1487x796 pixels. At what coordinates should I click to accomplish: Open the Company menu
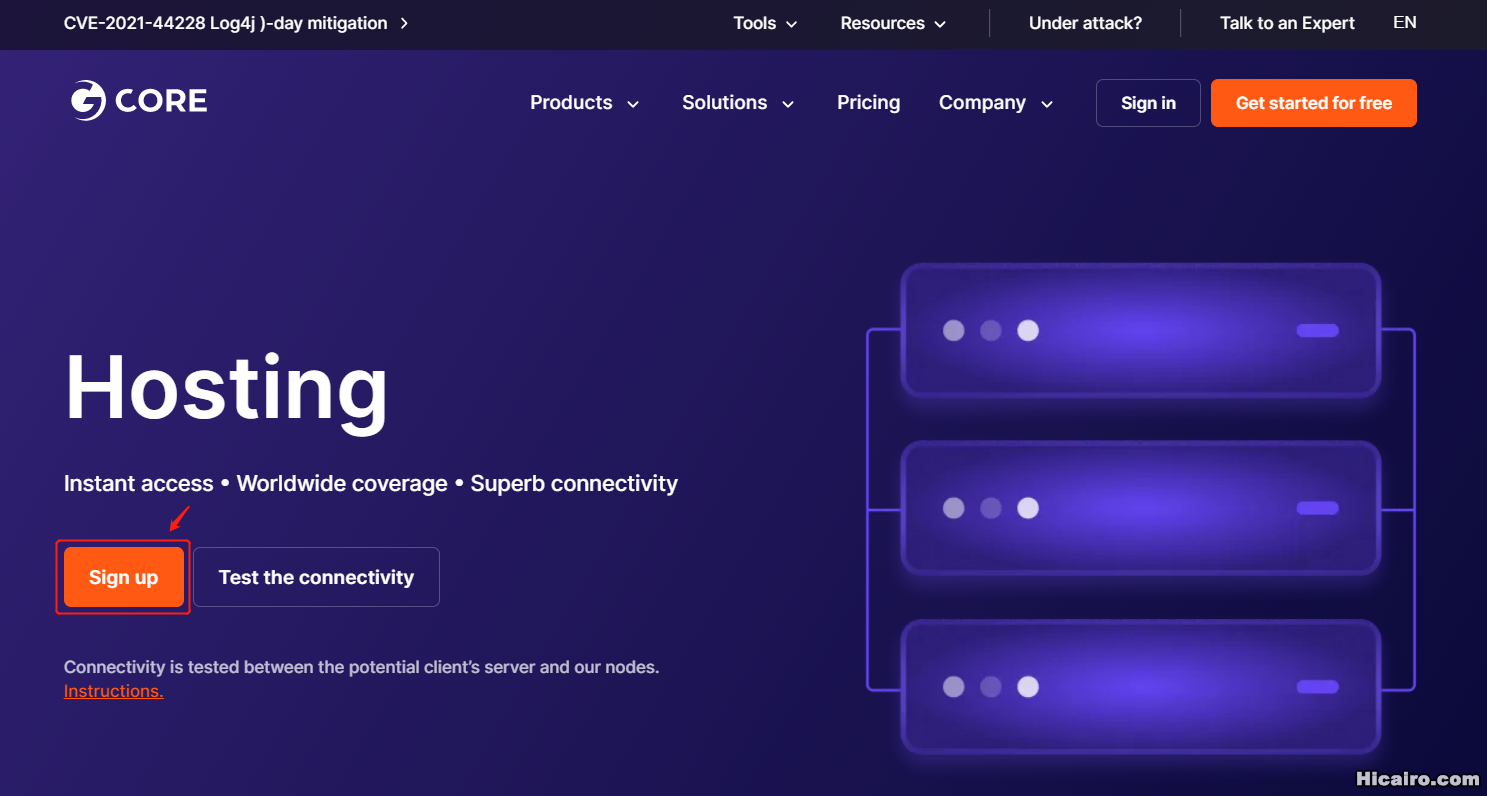click(x=982, y=102)
